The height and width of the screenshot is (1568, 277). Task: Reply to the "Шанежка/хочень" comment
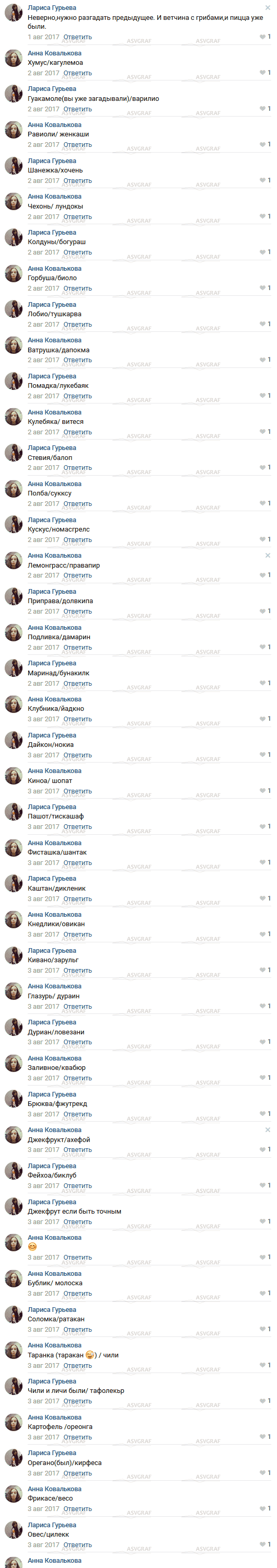pyautogui.click(x=78, y=181)
